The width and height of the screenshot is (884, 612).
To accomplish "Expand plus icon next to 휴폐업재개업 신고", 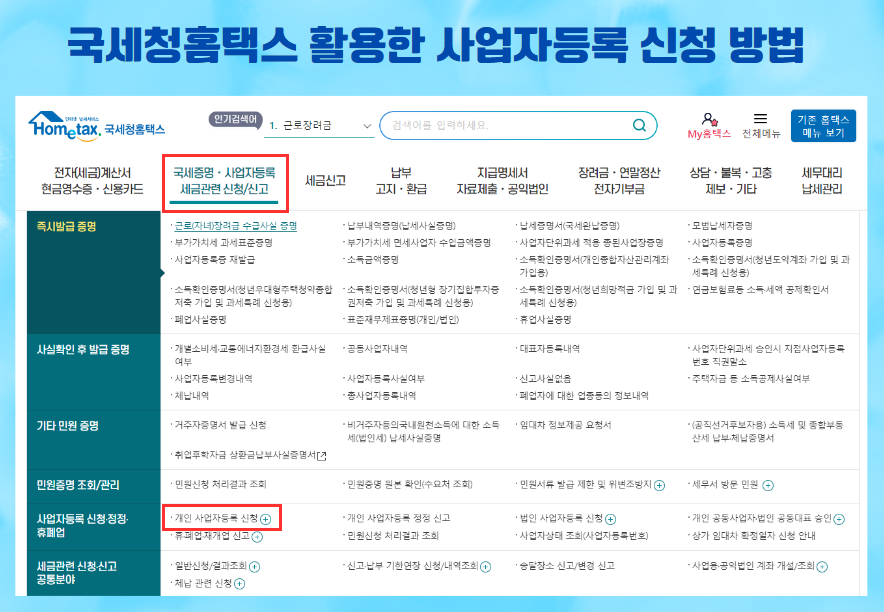I will tap(257, 536).
